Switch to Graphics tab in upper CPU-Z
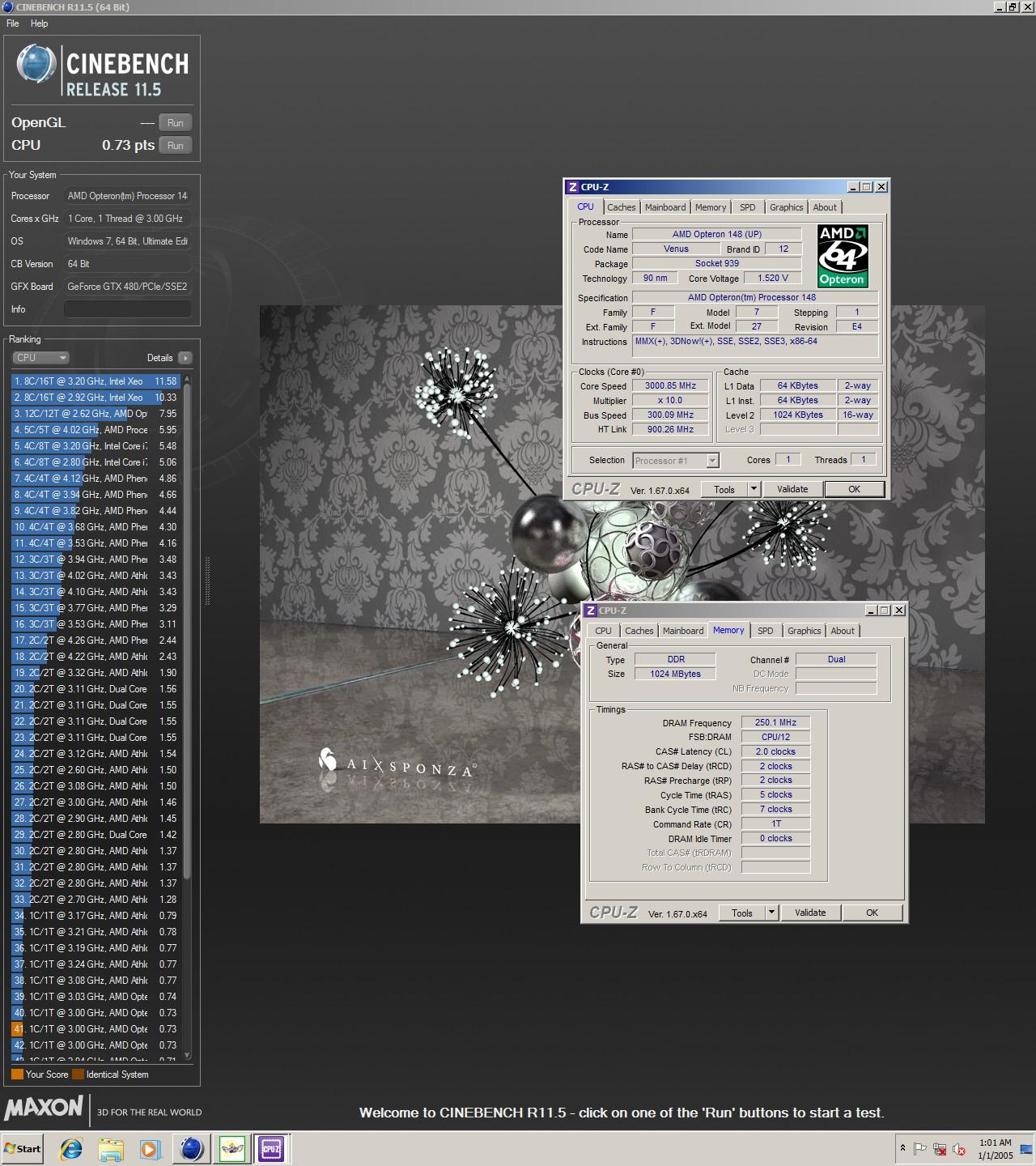Viewport: 1036px width, 1166px height. tap(787, 207)
